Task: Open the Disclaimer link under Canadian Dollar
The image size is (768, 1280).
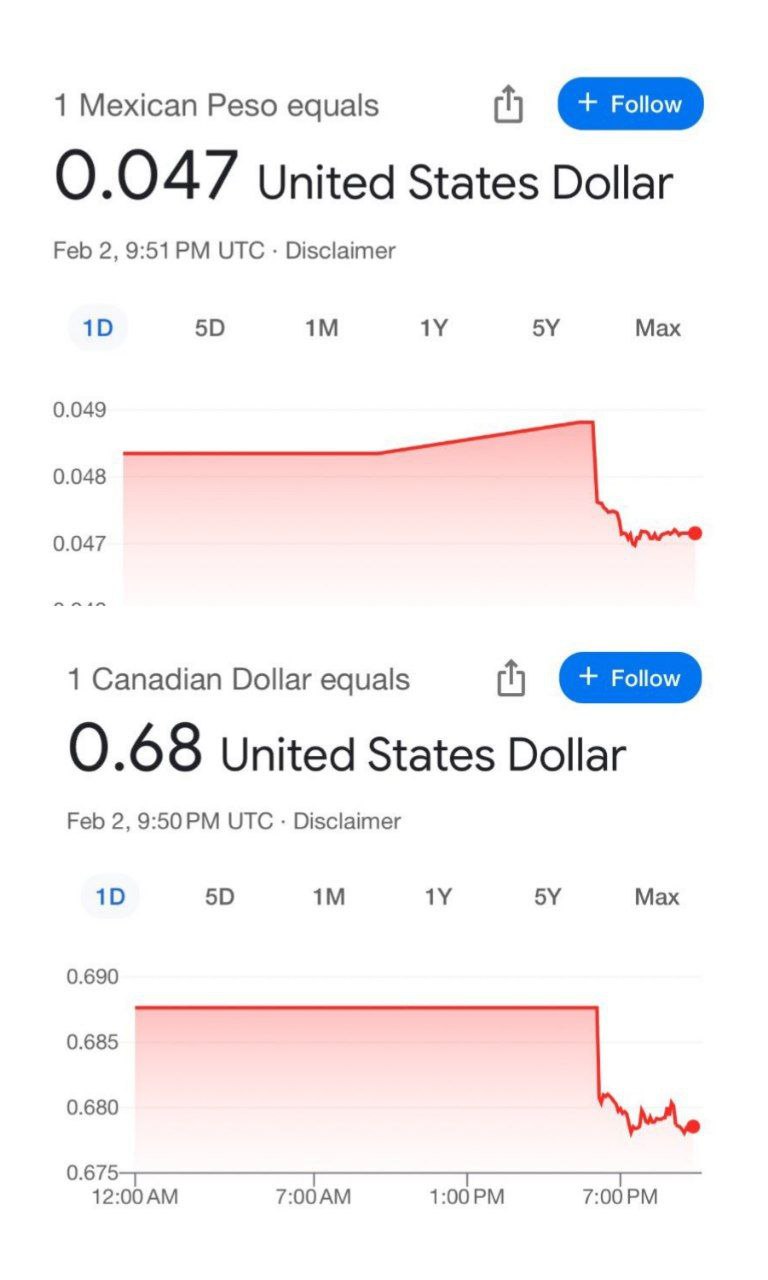Action: (x=346, y=821)
